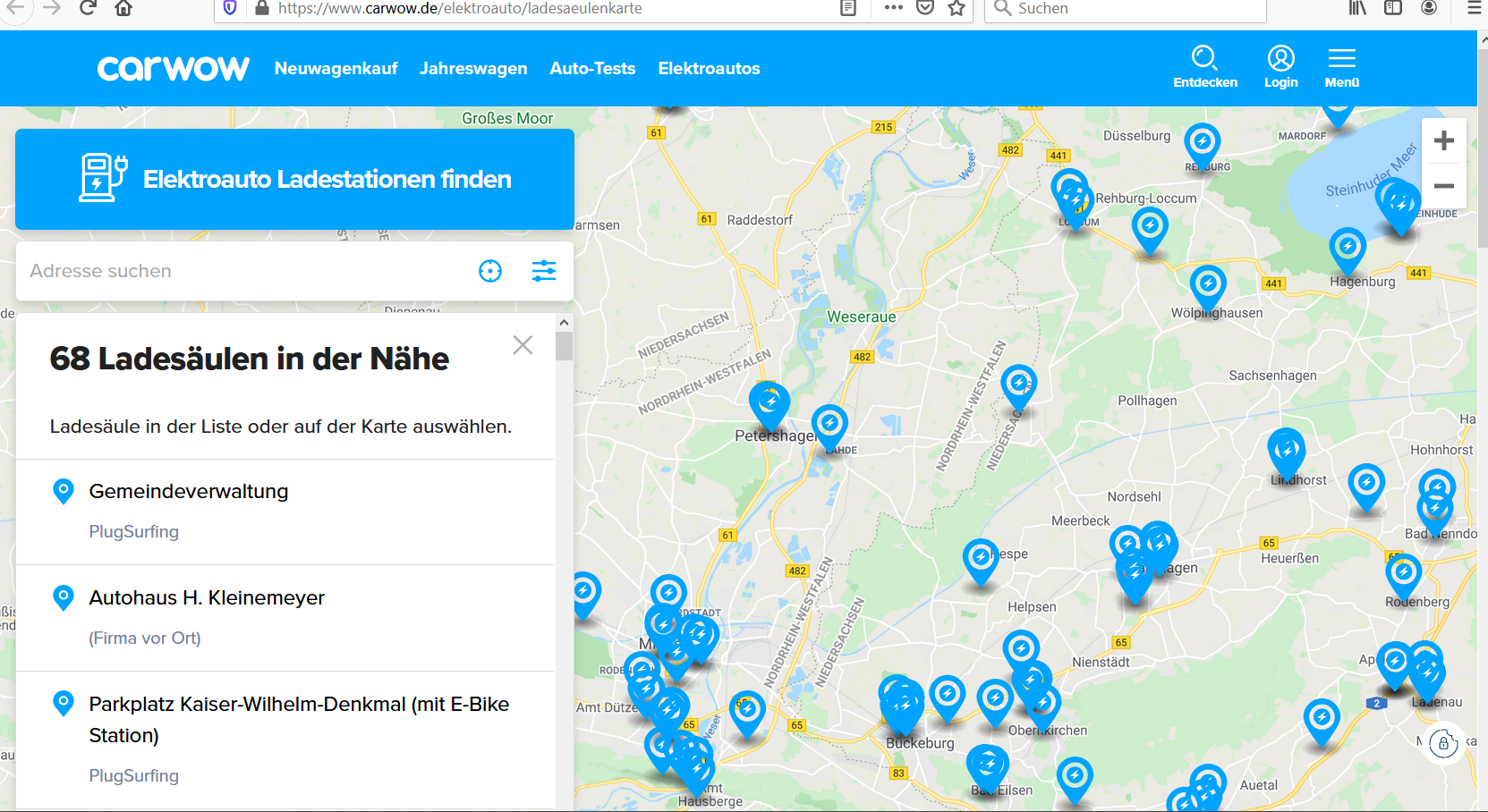This screenshot has height=812, width=1488.
Task: Click the page privacy lock badge
Action: click(x=1443, y=743)
